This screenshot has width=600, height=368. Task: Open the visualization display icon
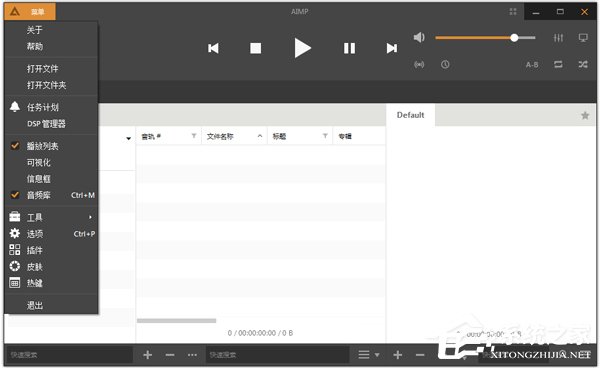[x=583, y=37]
